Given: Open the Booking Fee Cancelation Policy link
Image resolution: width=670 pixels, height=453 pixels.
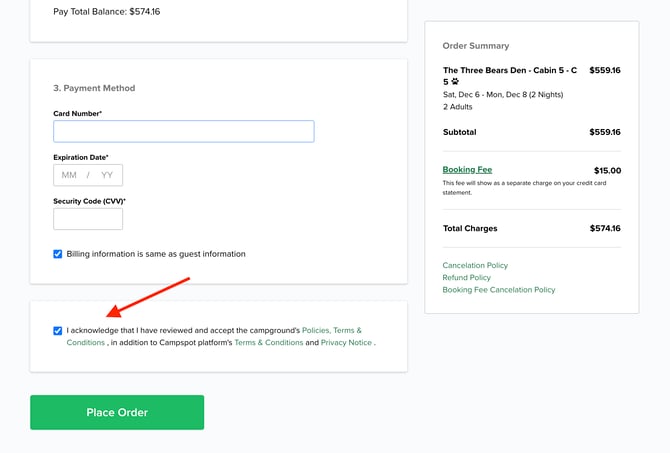Looking at the screenshot, I should click(498, 290).
